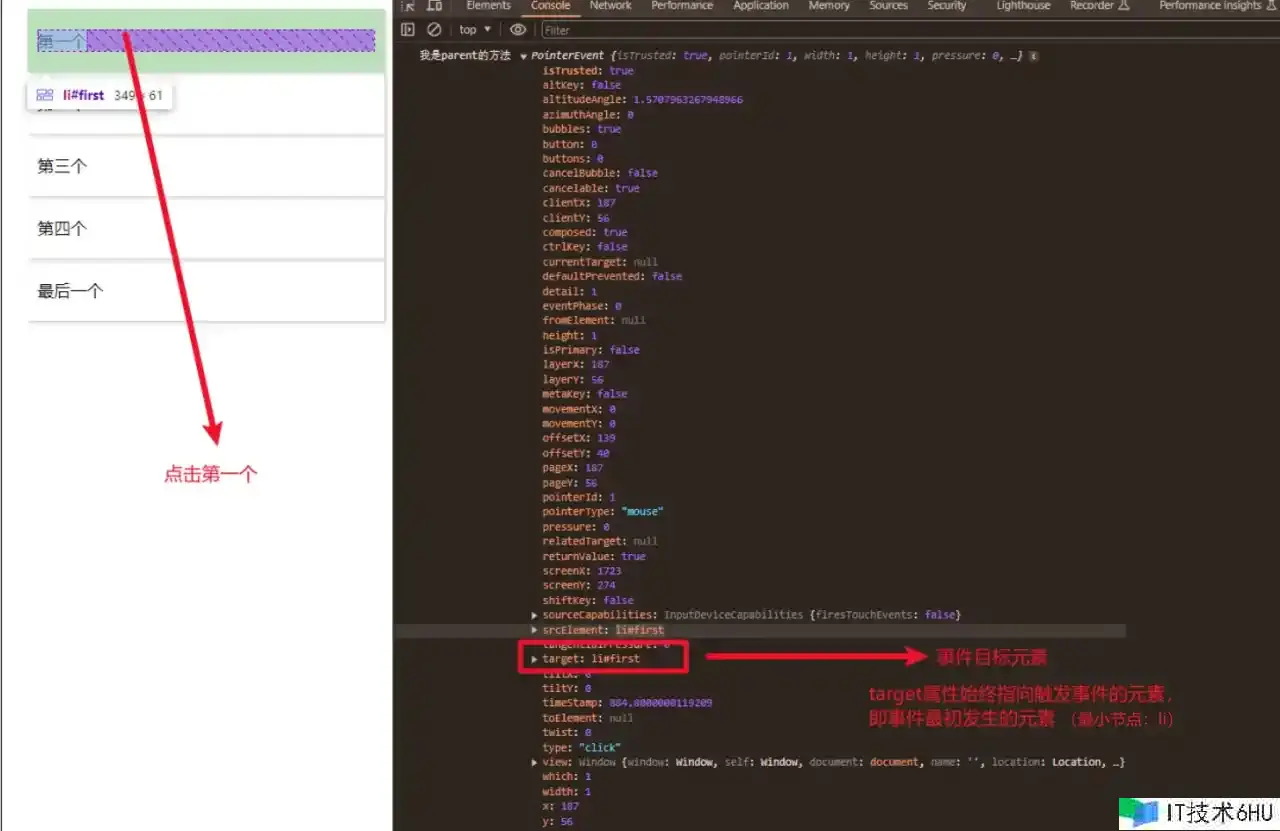Click the pointerId: 1 property row

tap(579, 497)
